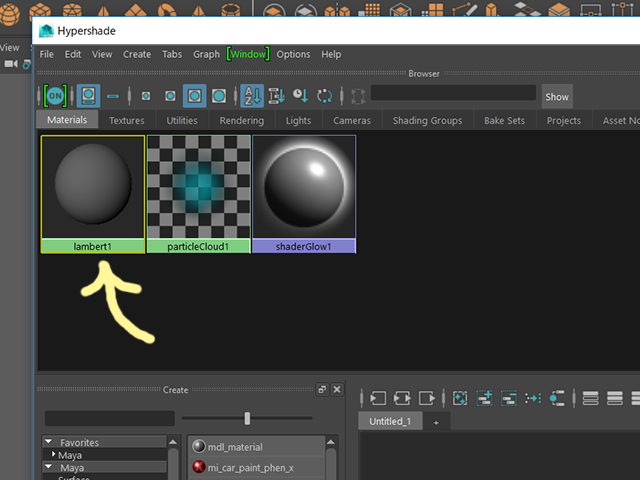Sort Browser items by time
The height and width of the screenshot is (480, 640).
(x=300, y=96)
